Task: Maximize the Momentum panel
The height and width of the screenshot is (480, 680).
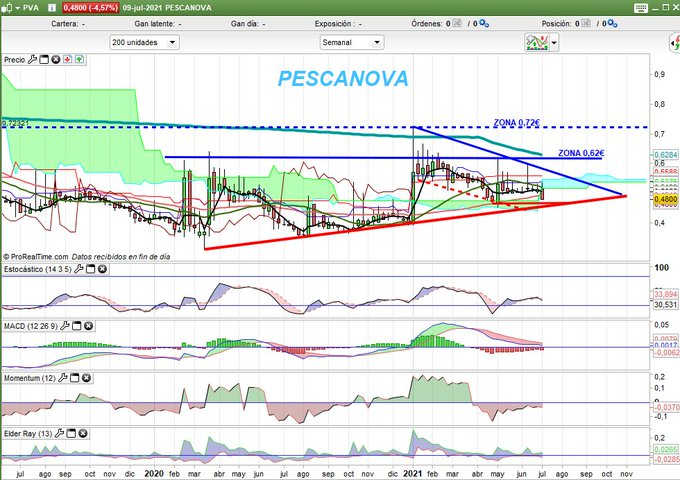Action: point(75,378)
